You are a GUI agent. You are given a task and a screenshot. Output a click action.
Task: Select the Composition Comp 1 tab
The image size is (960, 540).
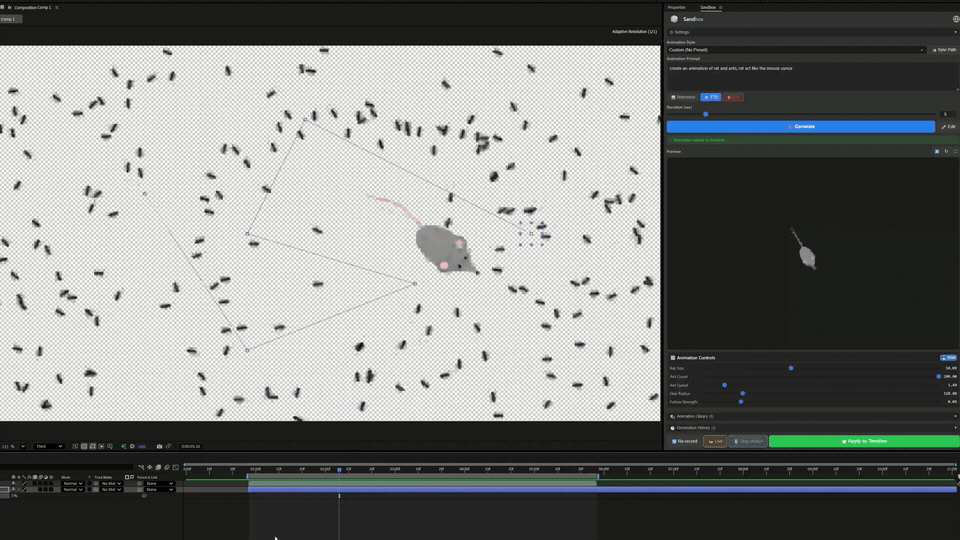tap(32, 7)
